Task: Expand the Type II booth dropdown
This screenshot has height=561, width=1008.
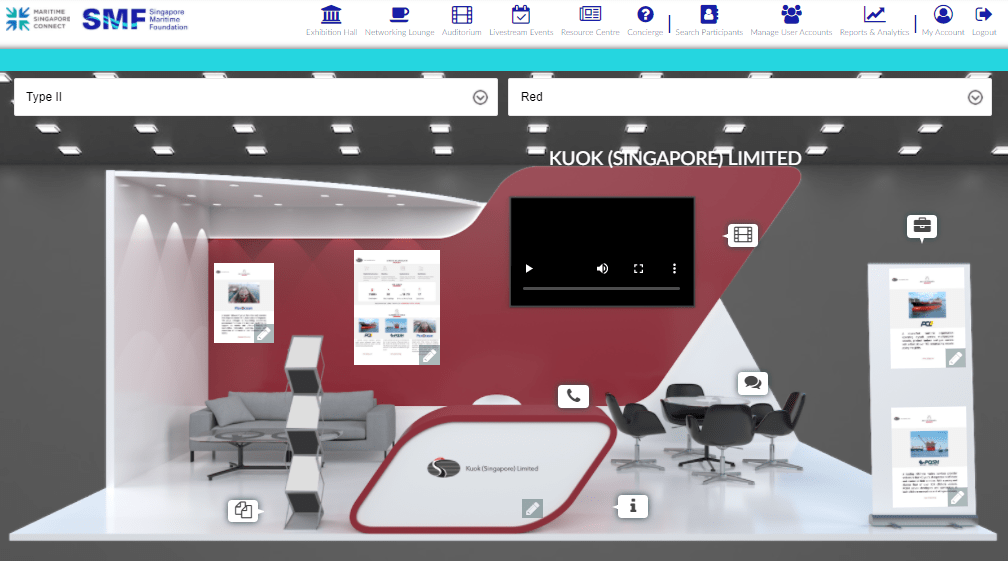Action: [x=256, y=97]
